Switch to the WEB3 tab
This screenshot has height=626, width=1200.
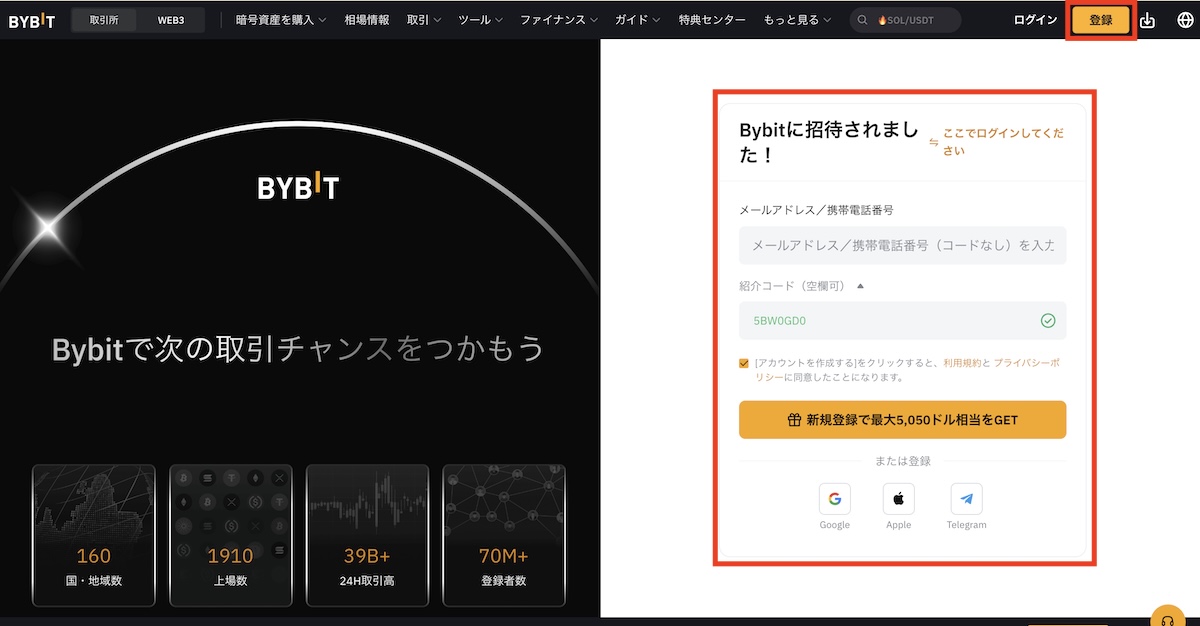coord(171,20)
